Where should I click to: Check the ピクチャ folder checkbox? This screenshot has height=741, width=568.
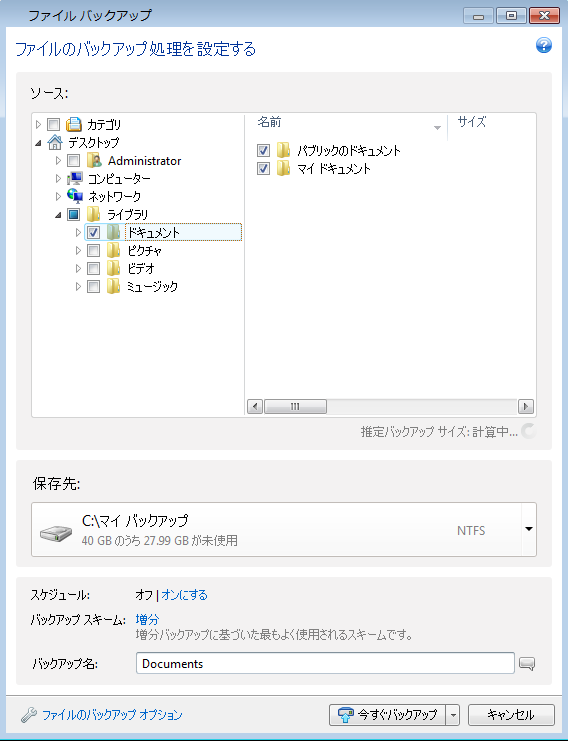[x=94, y=250]
